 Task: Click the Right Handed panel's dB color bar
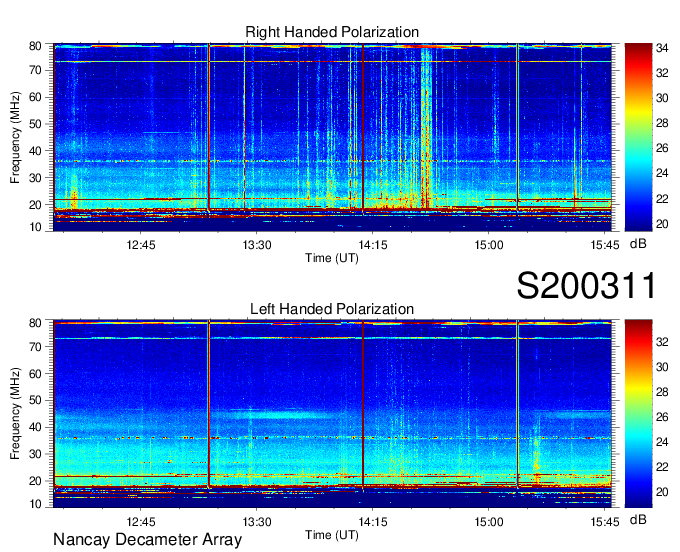point(638,137)
